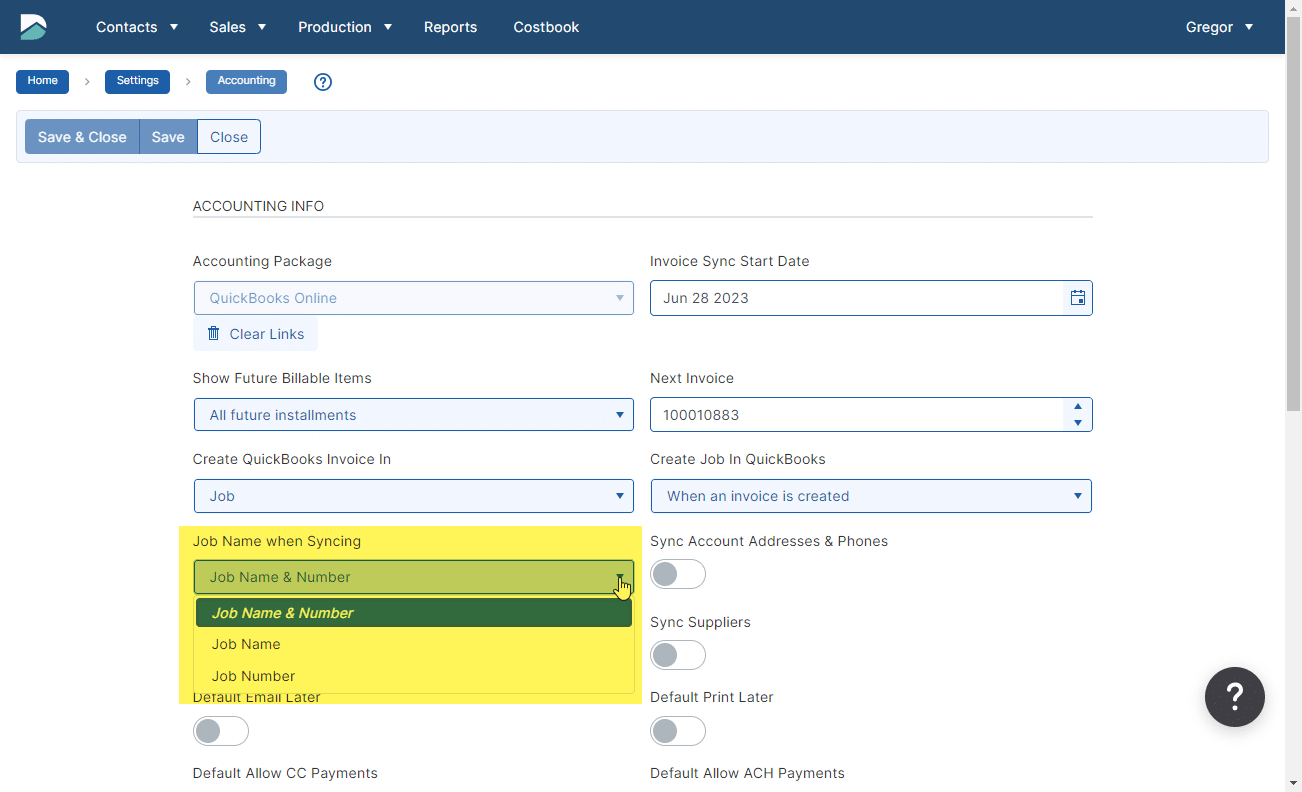Click the Invoice Sync Start Date field
The height and width of the screenshot is (792, 1302).
click(855, 298)
